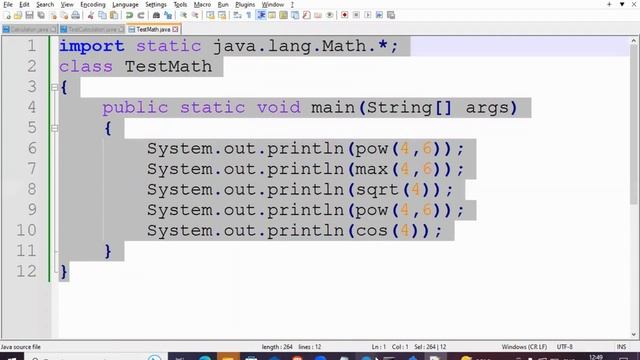Toggle INS mode in the status bar
This screenshot has width=640, height=360.
tap(621, 347)
